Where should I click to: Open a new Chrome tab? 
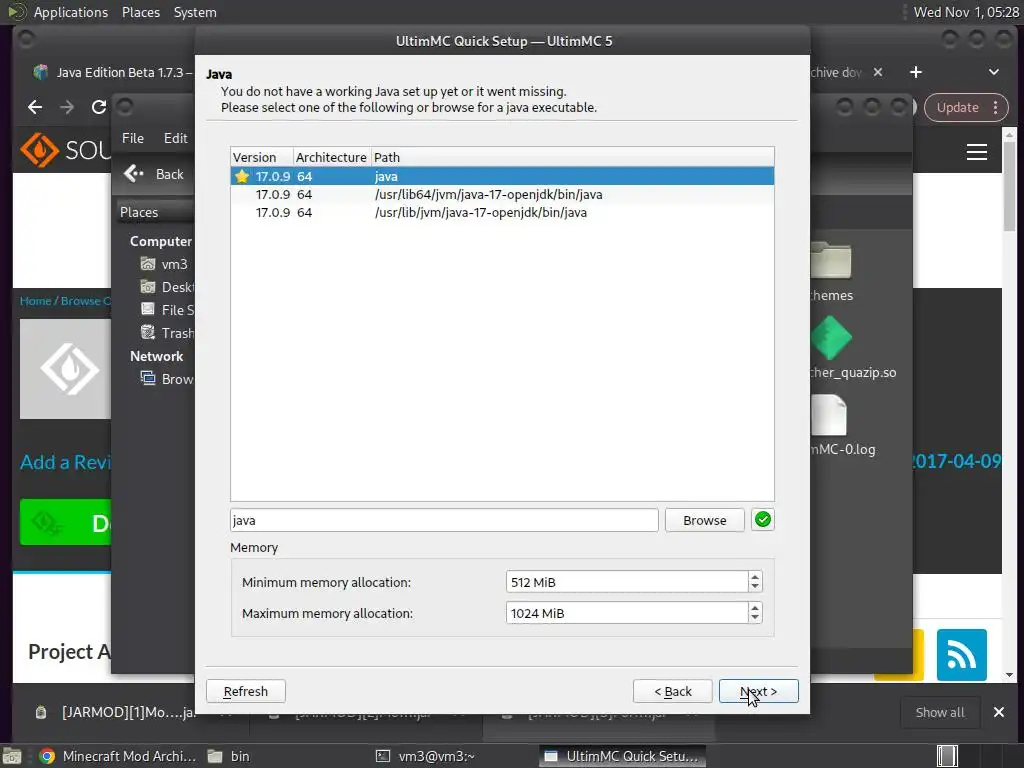[x=916, y=72]
